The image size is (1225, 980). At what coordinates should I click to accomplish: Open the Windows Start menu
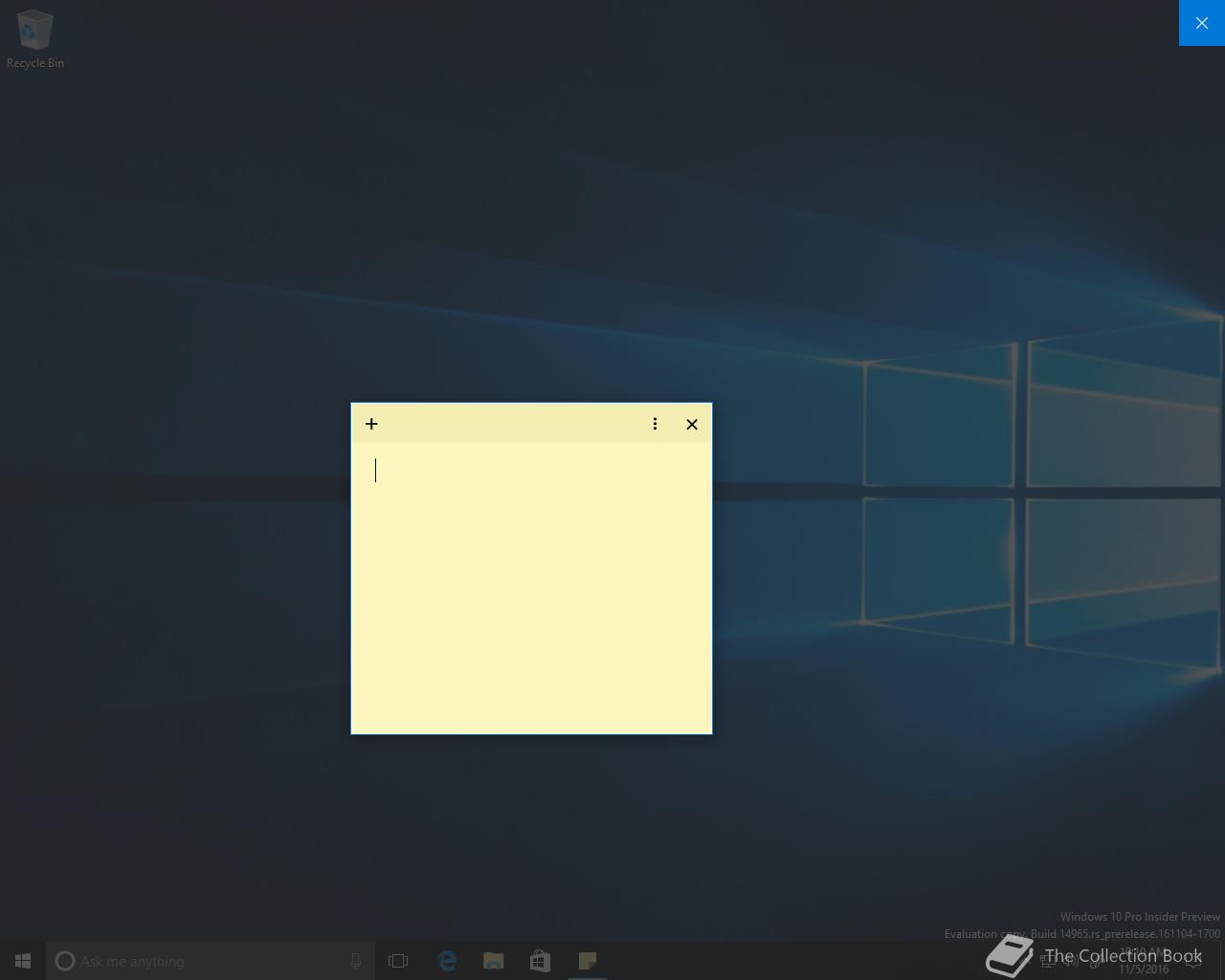point(23,961)
